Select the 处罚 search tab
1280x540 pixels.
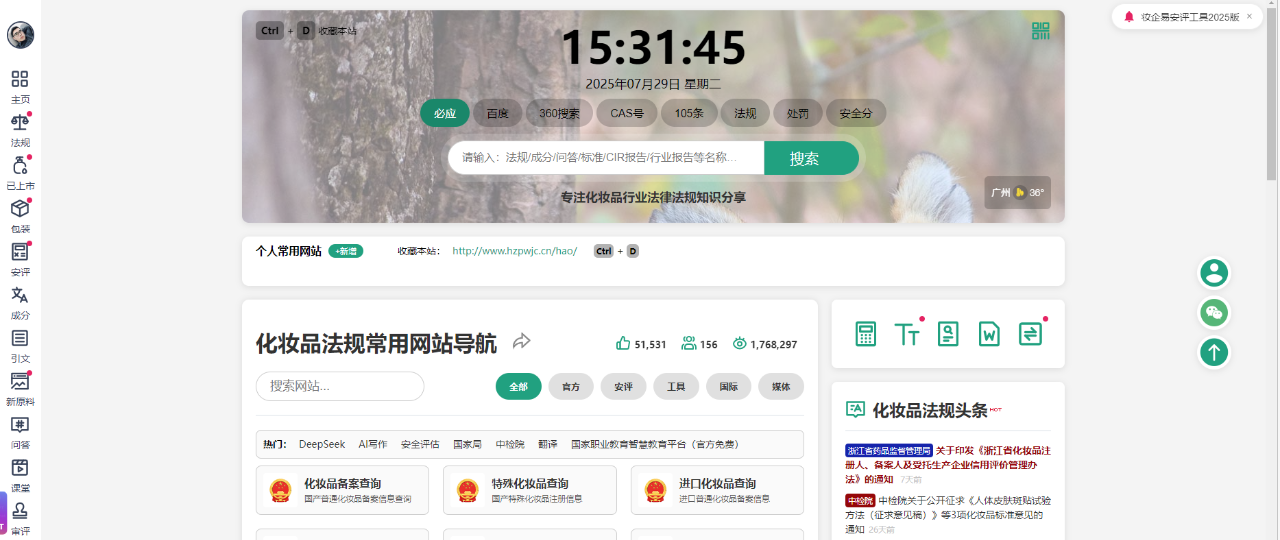(798, 113)
